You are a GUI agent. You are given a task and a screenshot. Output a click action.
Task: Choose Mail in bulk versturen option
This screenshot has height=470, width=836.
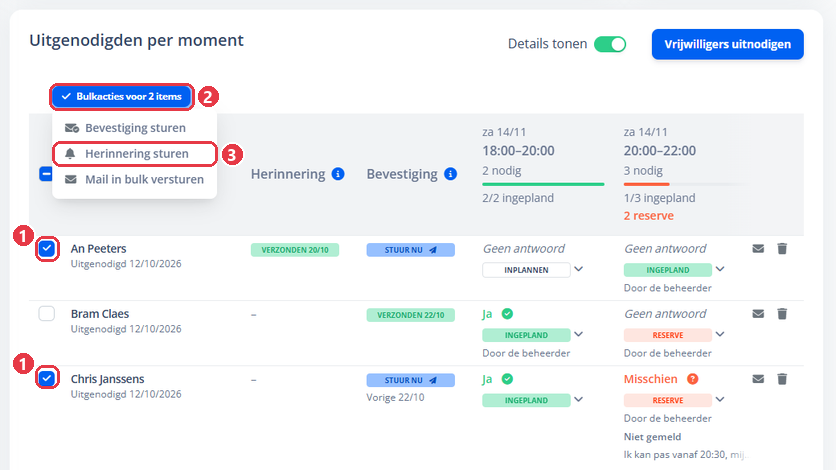coord(134,180)
